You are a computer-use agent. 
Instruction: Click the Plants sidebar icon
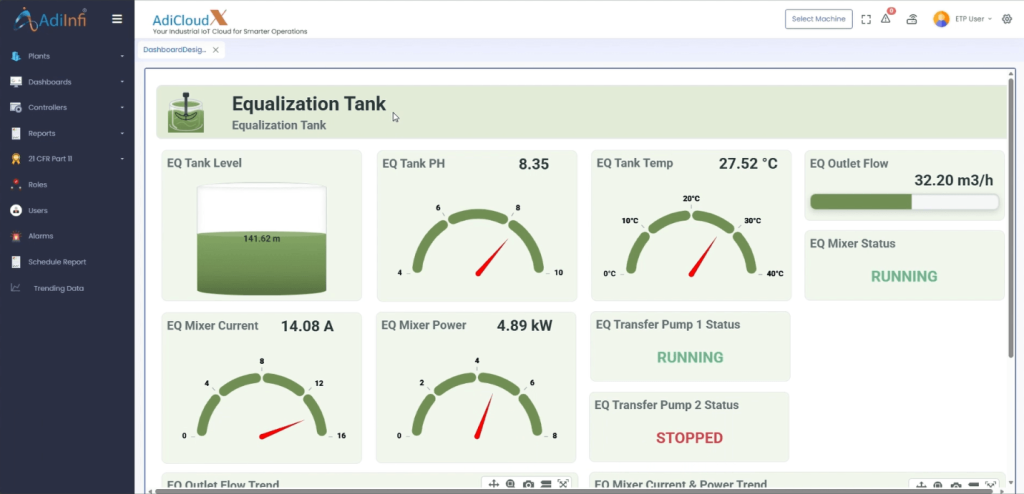(x=16, y=56)
